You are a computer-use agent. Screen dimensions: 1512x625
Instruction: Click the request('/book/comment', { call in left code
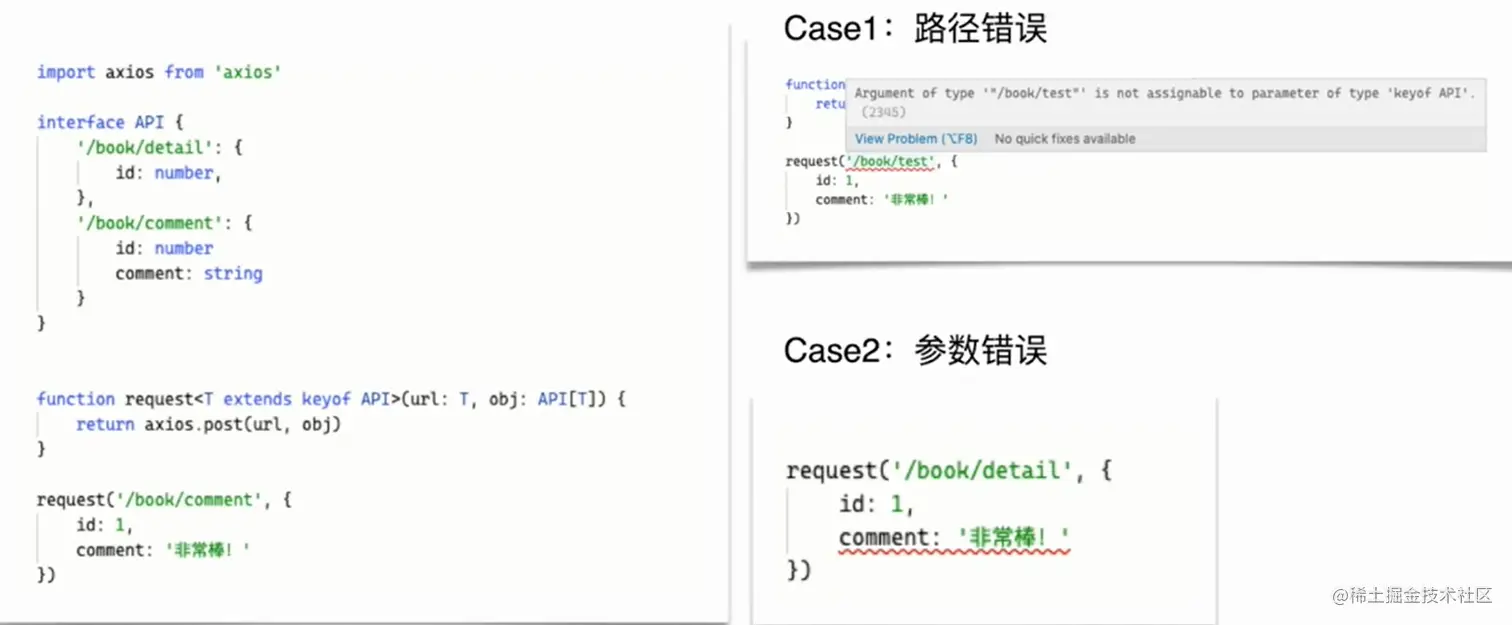point(164,499)
